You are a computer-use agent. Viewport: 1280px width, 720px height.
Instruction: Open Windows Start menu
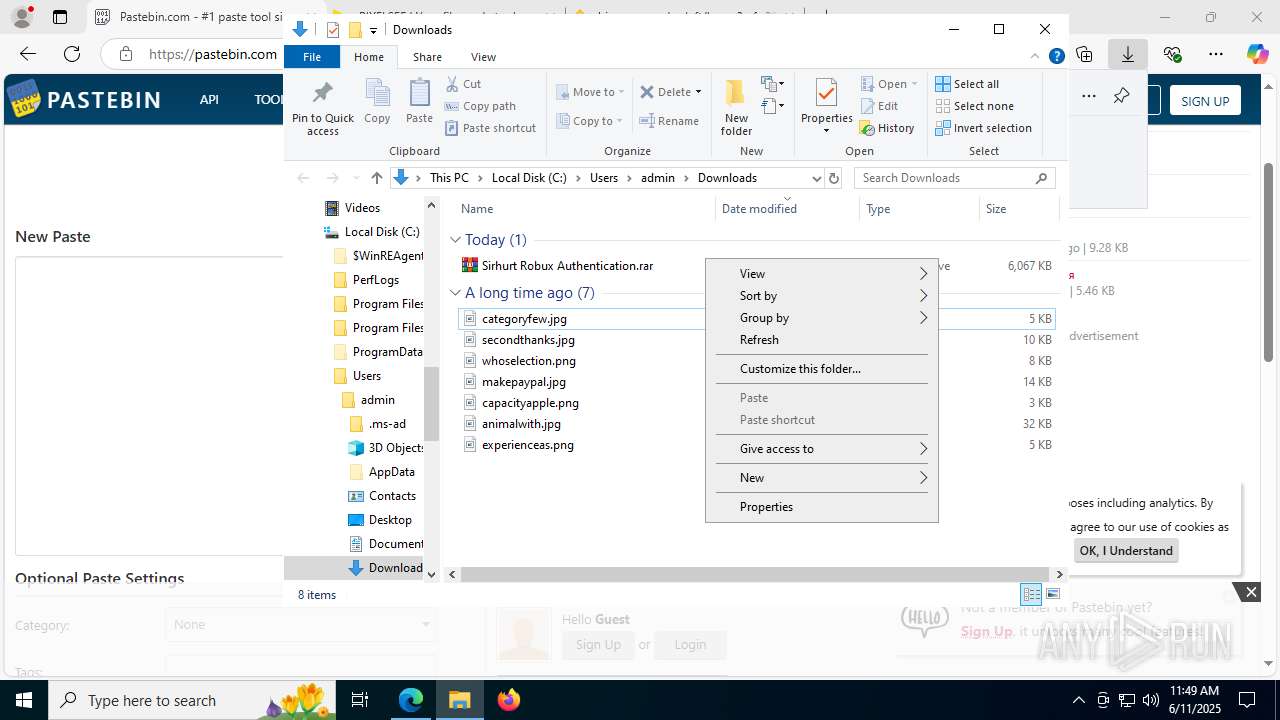tap(24, 700)
